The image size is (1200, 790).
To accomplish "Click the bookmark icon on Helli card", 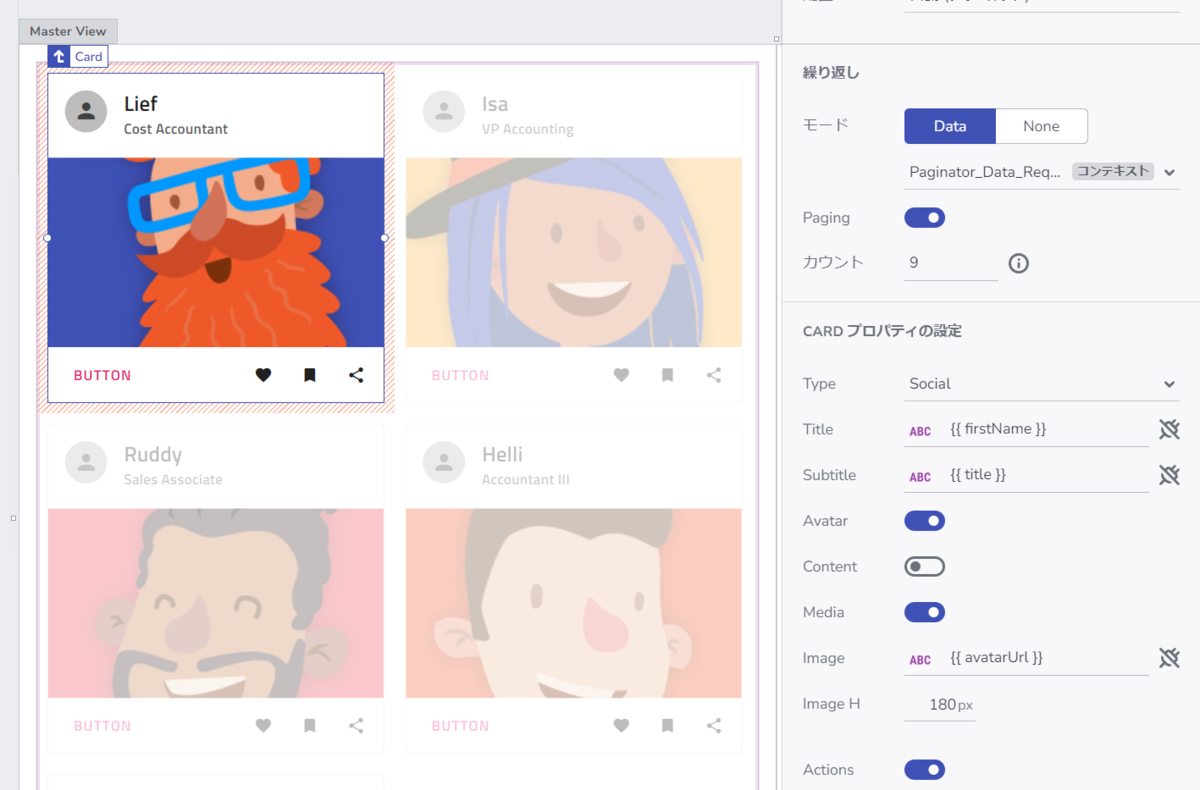I will [668, 726].
